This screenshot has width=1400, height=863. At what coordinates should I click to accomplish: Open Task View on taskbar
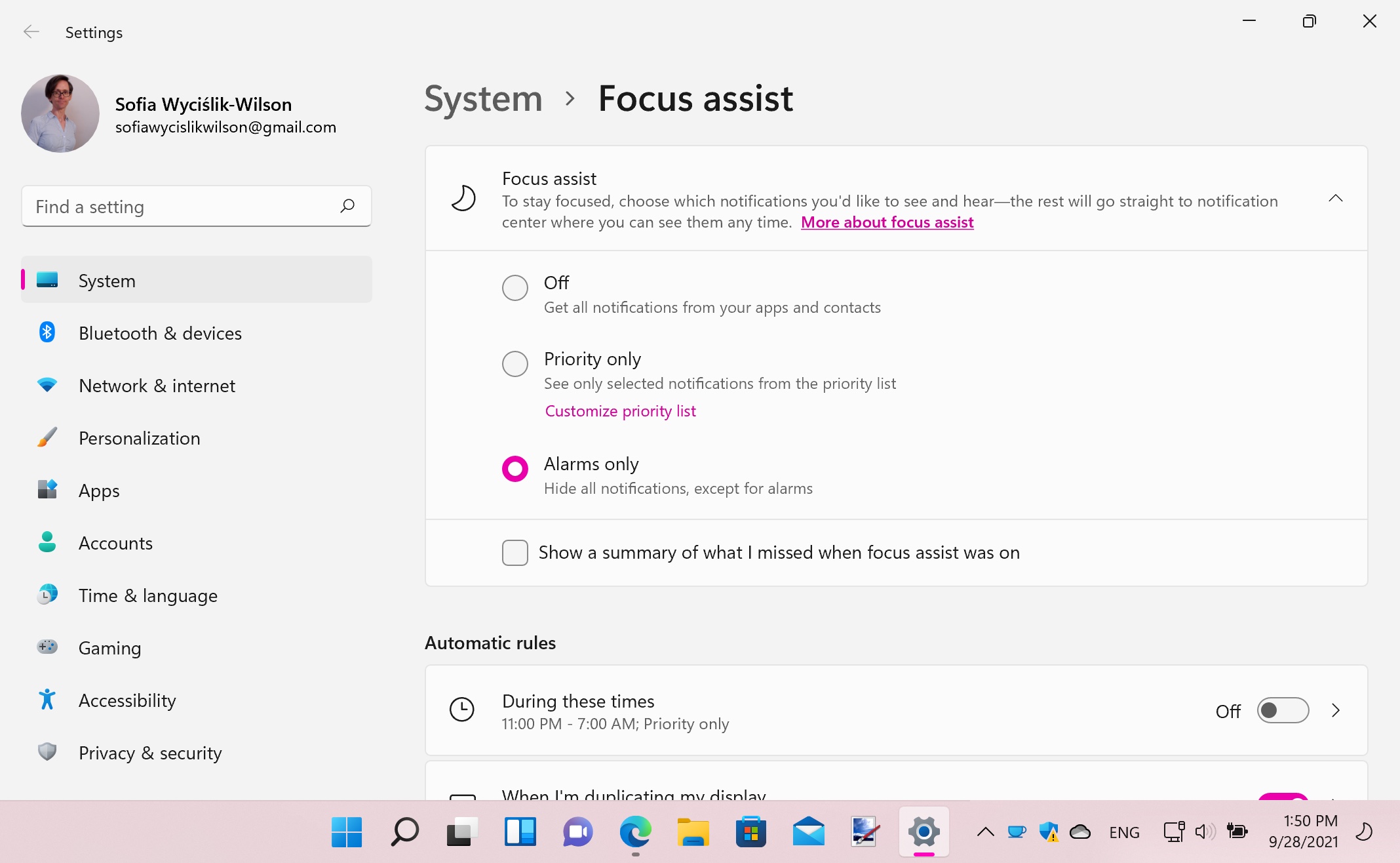(x=462, y=832)
